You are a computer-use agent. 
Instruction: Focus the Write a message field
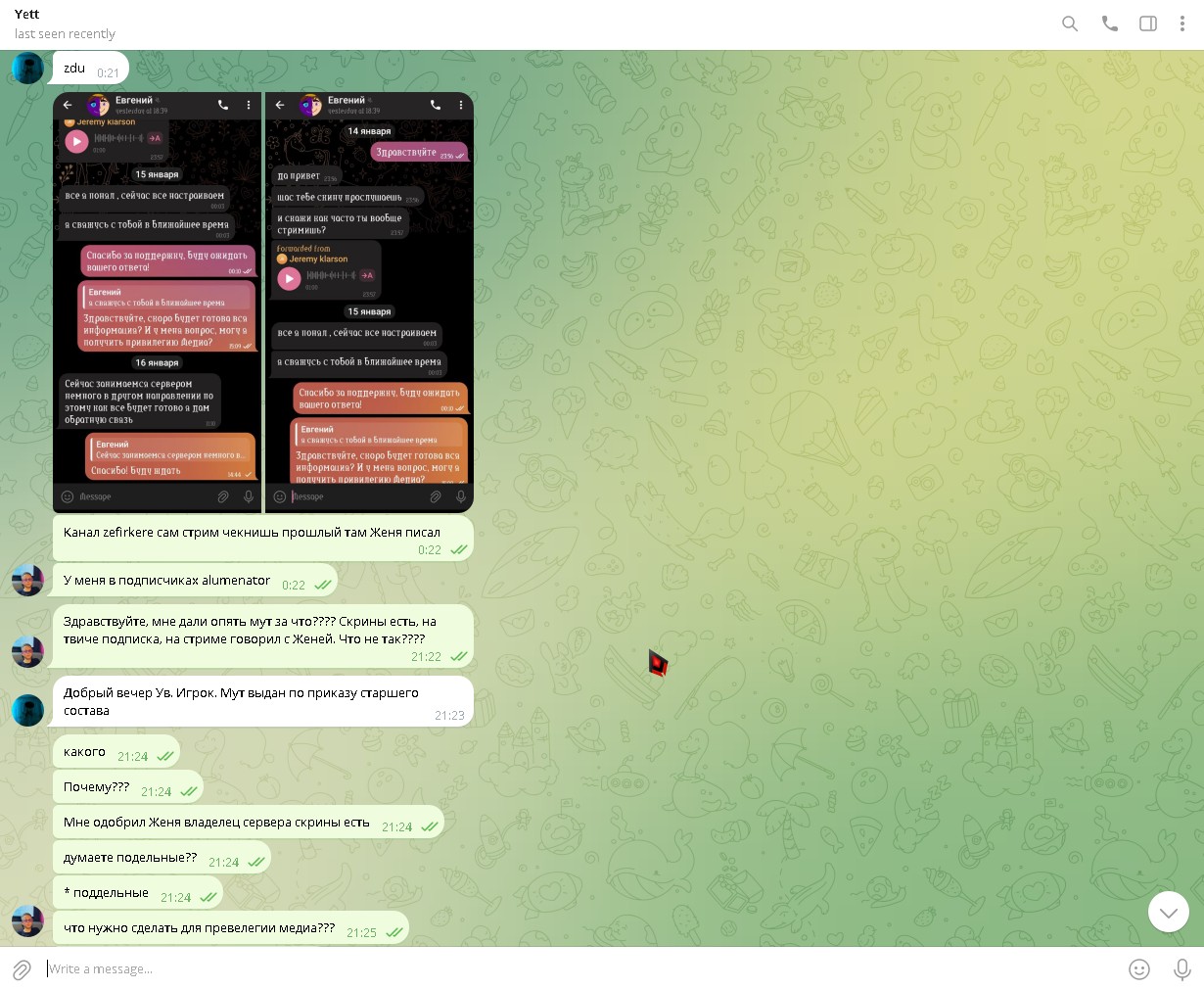tap(578, 969)
